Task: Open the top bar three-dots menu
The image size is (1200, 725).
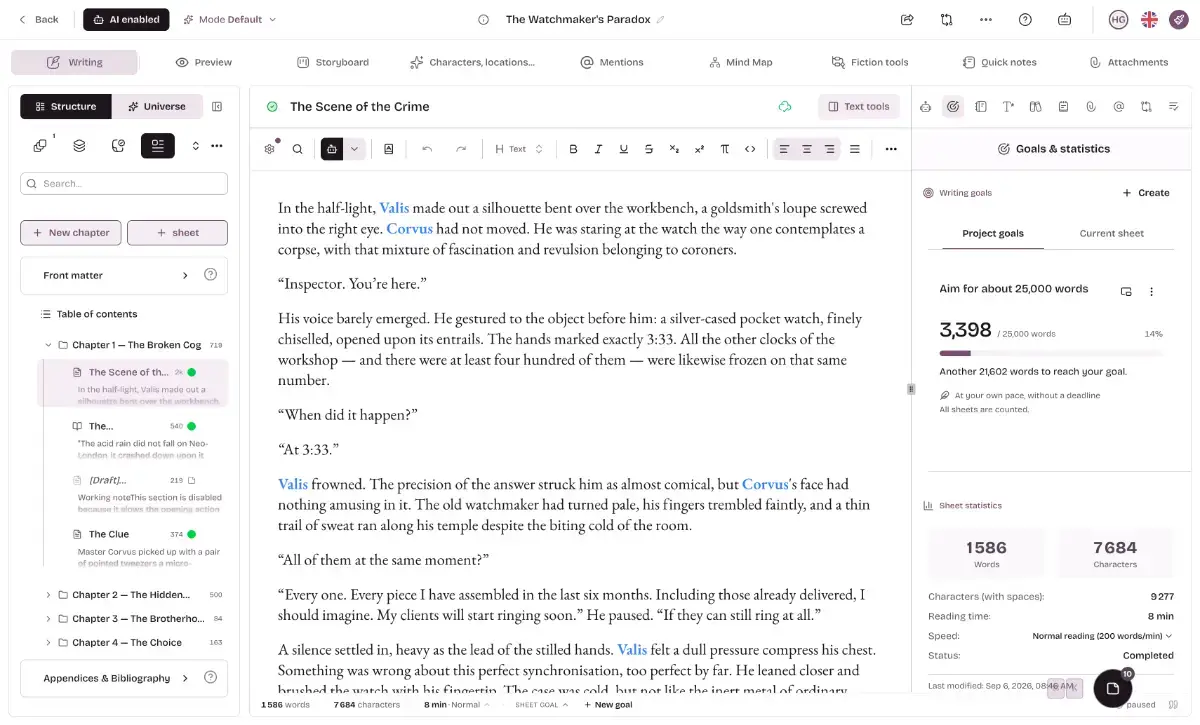Action: tap(986, 19)
